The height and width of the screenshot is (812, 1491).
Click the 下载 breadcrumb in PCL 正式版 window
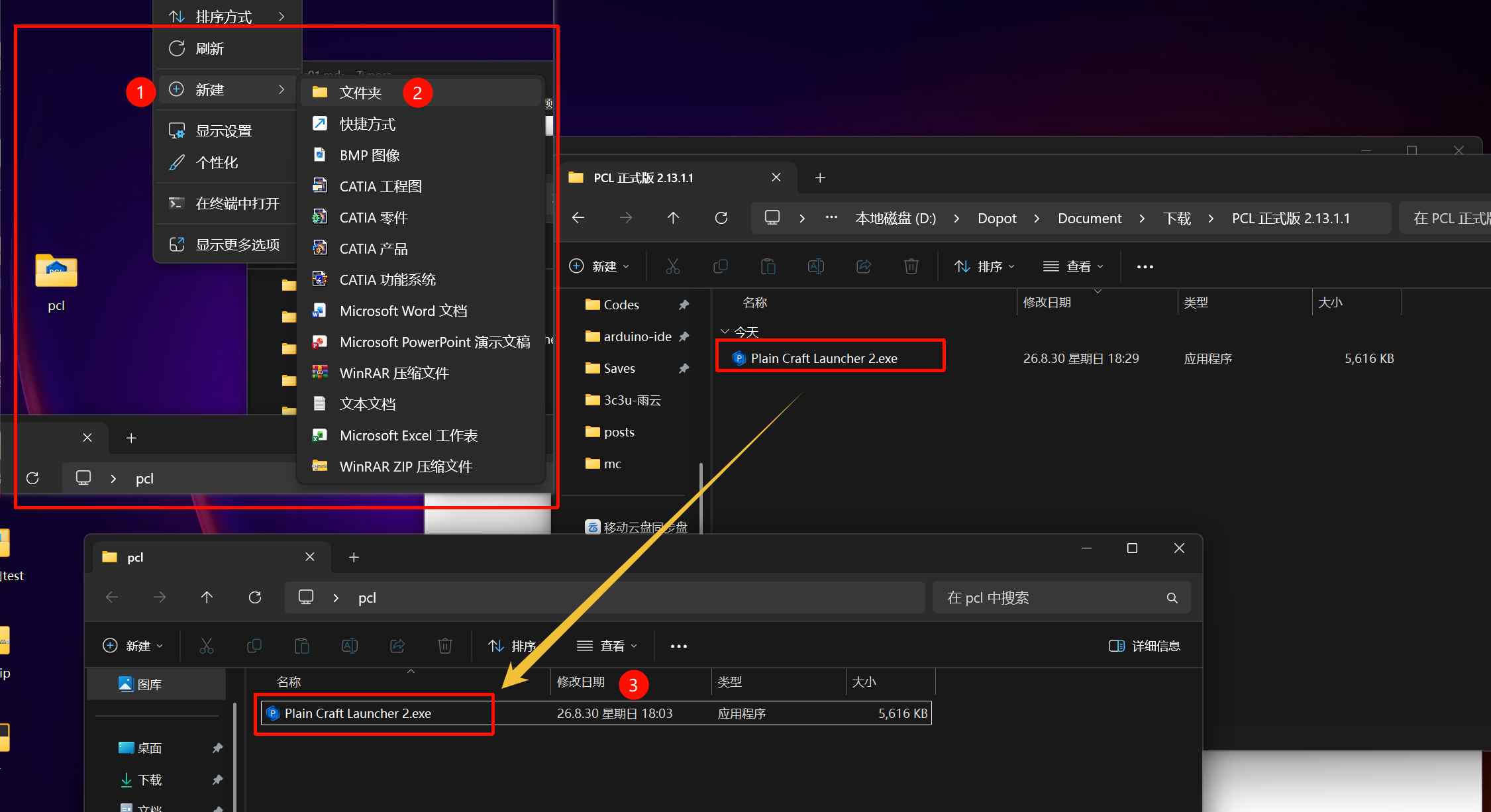tap(1177, 218)
